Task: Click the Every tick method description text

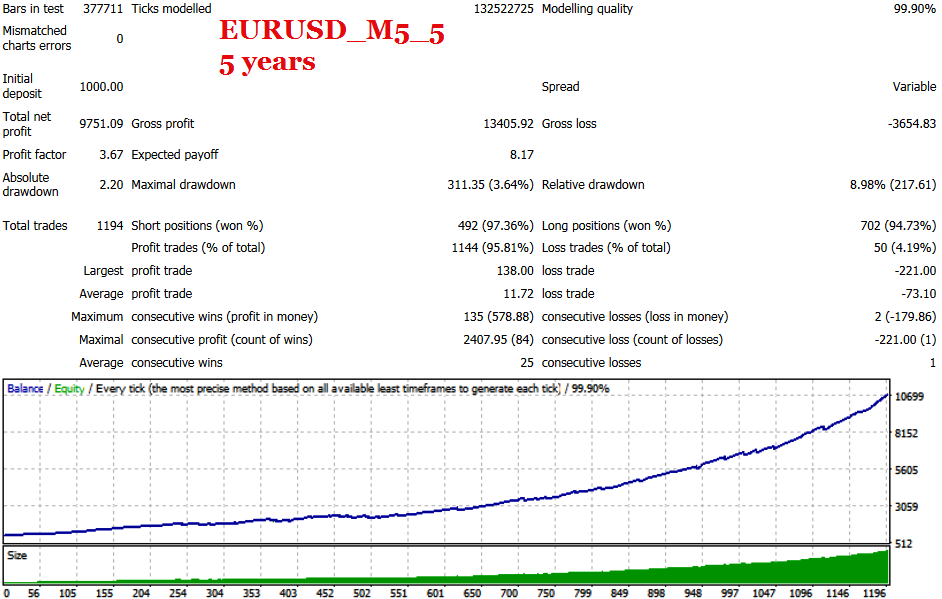Action: click(x=328, y=389)
